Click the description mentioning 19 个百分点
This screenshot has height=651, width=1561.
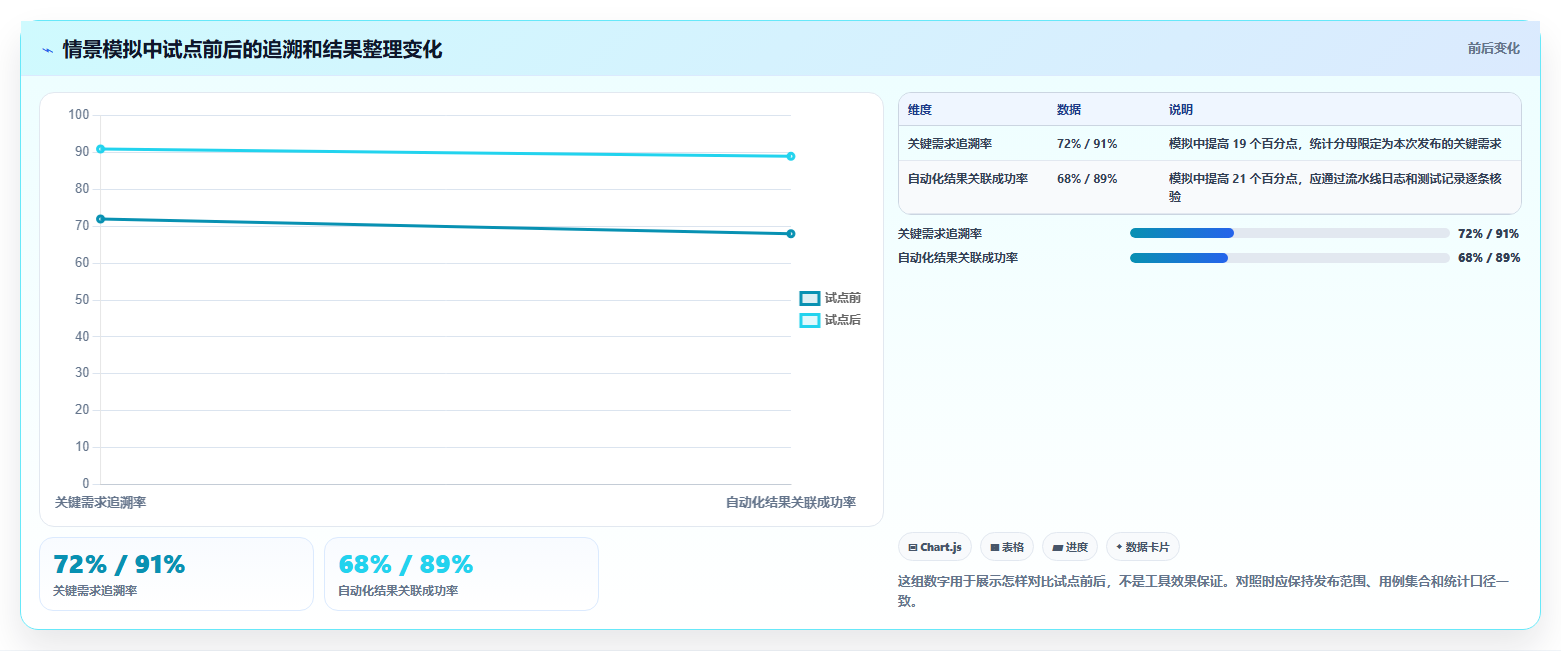[x=1335, y=143]
